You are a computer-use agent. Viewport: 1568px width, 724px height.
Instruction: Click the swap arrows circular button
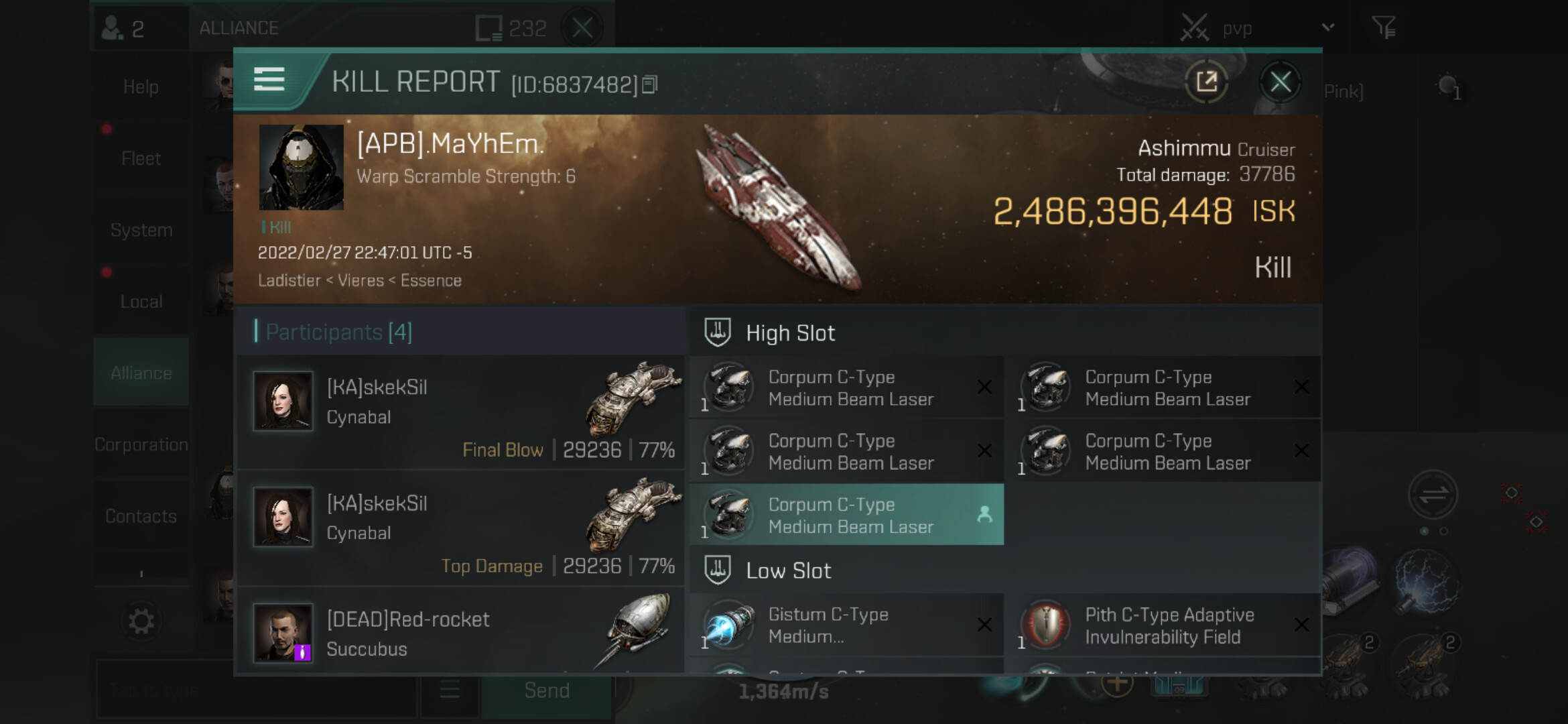(x=1433, y=495)
